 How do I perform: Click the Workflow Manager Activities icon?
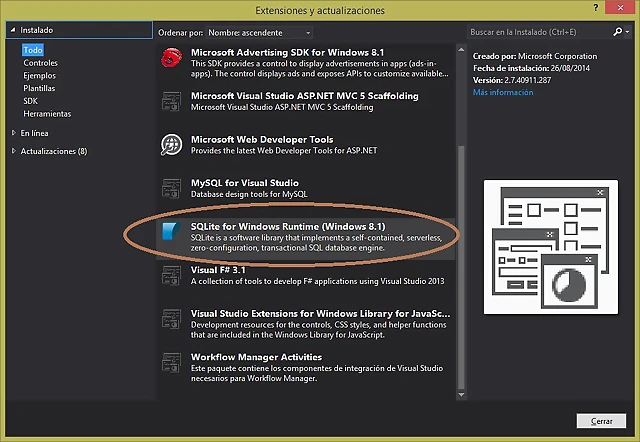pyautogui.click(x=171, y=363)
